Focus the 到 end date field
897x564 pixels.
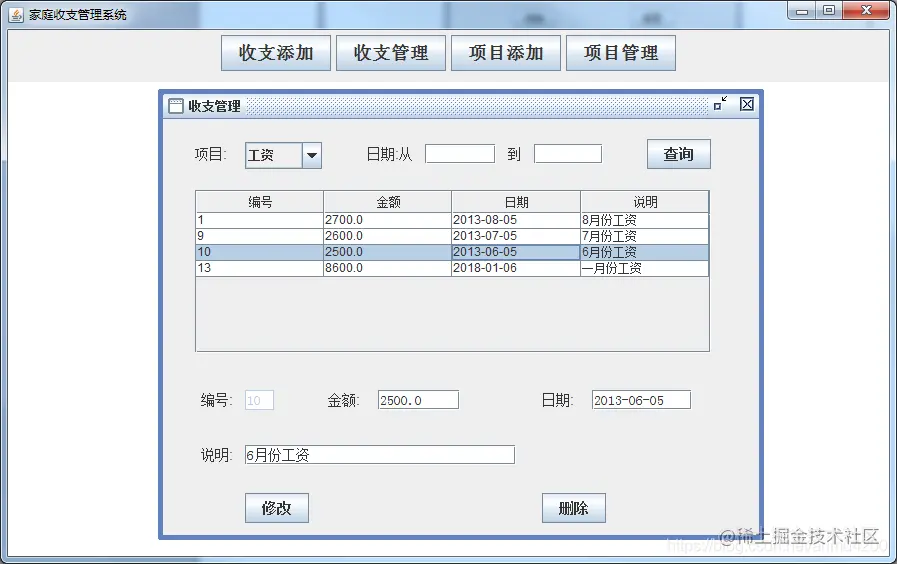coord(567,154)
